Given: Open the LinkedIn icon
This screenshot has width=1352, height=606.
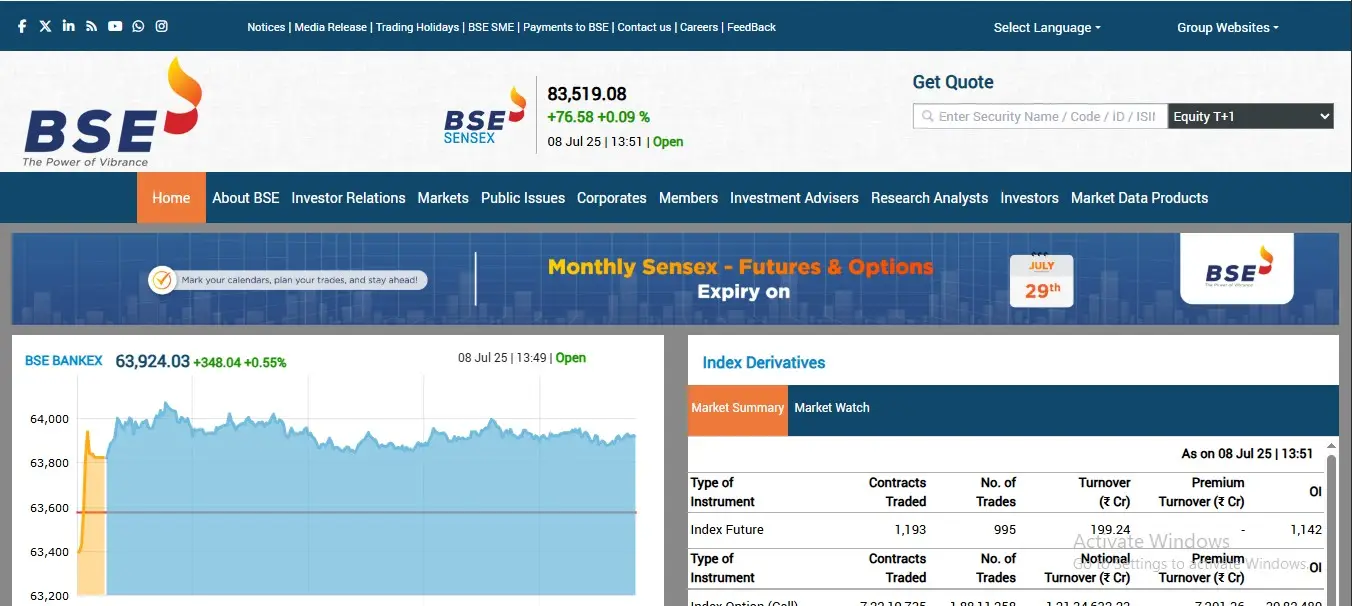Looking at the screenshot, I should tap(67, 25).
